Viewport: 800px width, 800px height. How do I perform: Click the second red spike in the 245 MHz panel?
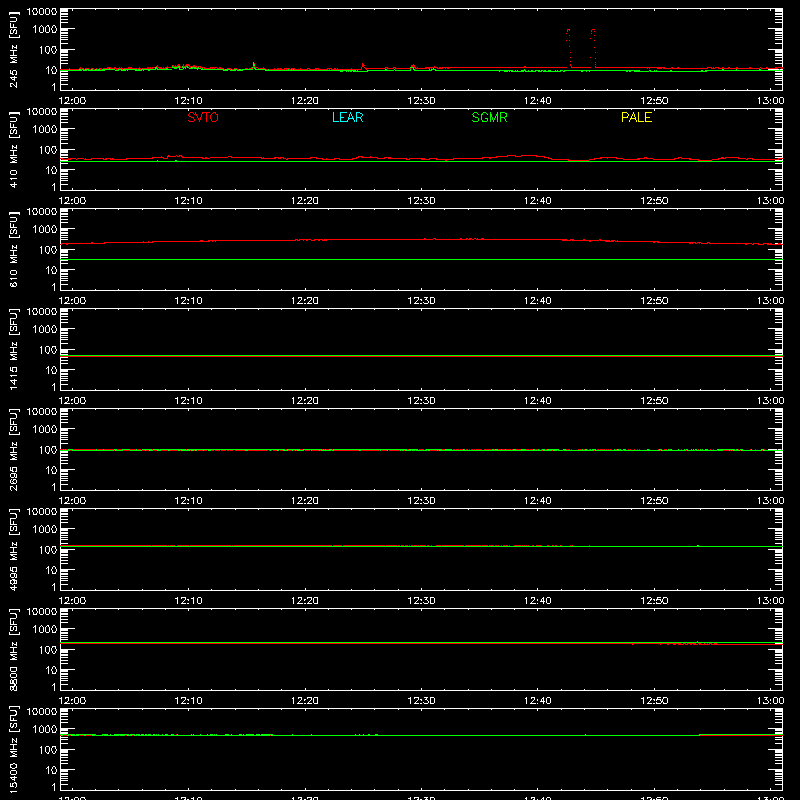tap(593, 47)
